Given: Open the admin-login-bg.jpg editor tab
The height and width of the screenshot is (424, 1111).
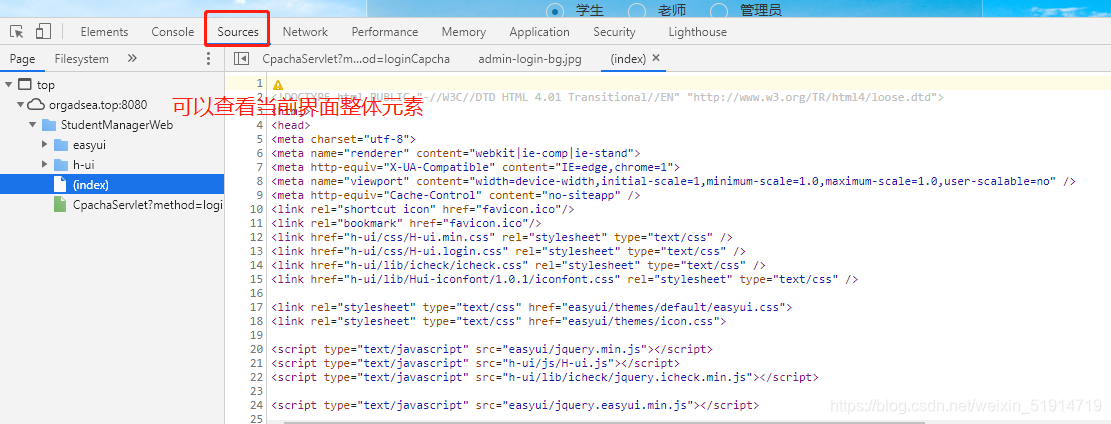Looking at the screenshot, I should pos(530,59).
